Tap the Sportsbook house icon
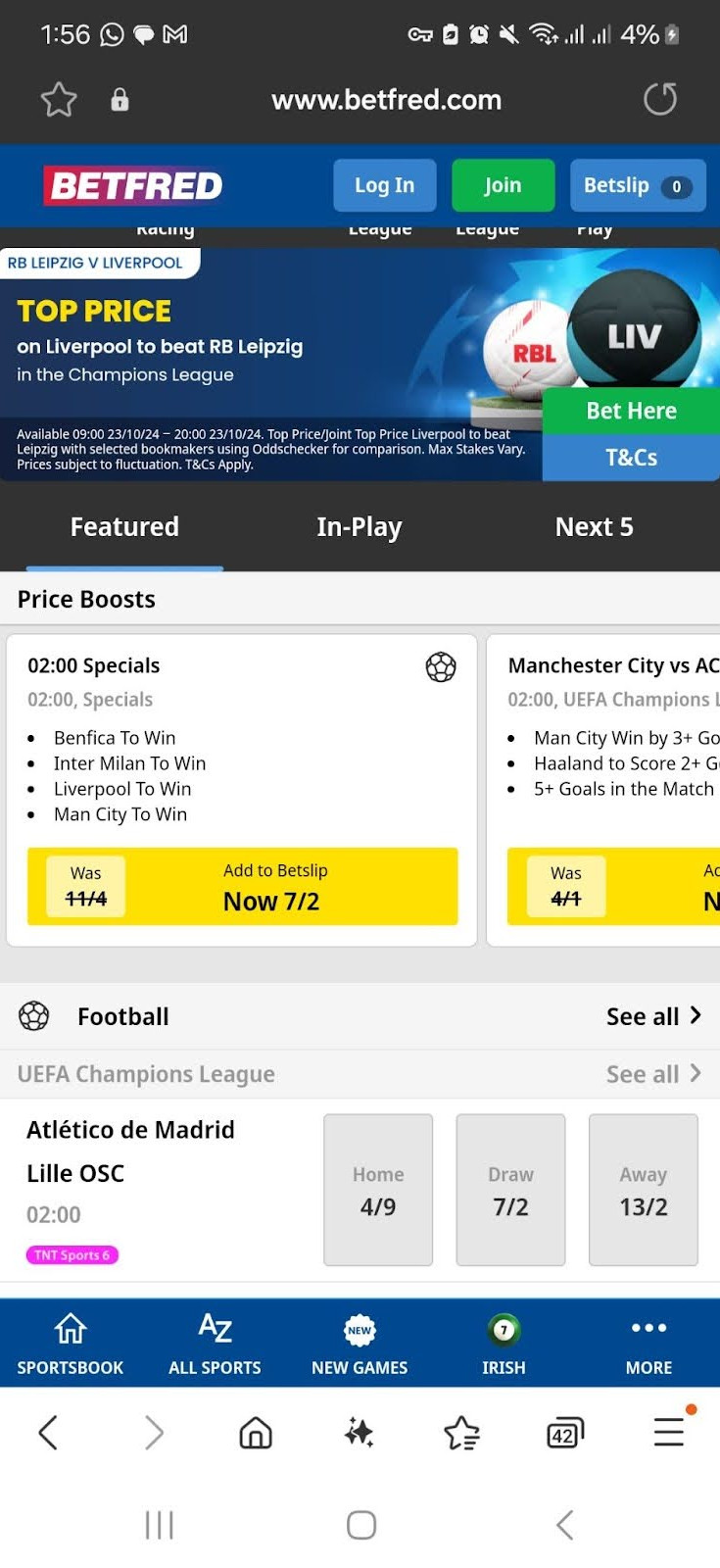This screenshot has width=720, height=1568. [x=71, y=1329]
